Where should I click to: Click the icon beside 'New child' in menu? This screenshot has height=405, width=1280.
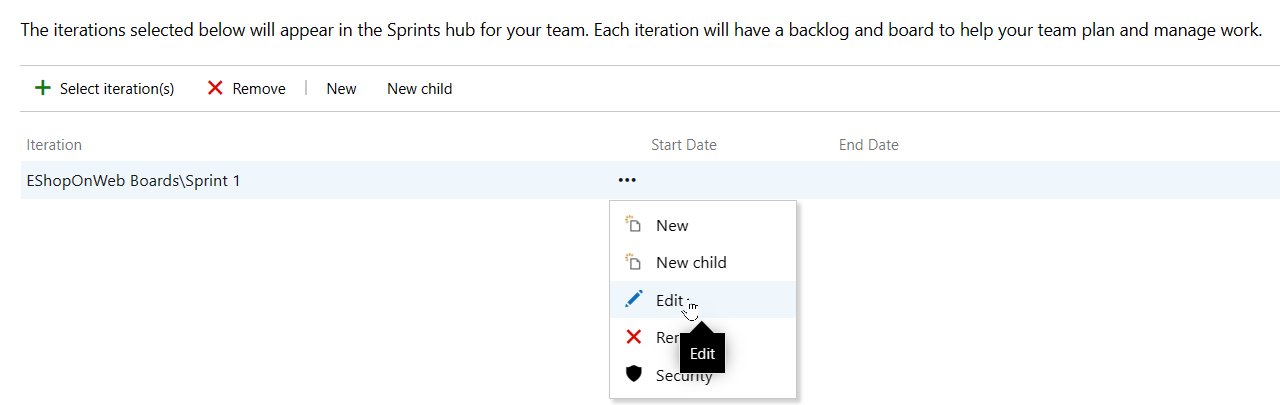click(632, 262)
